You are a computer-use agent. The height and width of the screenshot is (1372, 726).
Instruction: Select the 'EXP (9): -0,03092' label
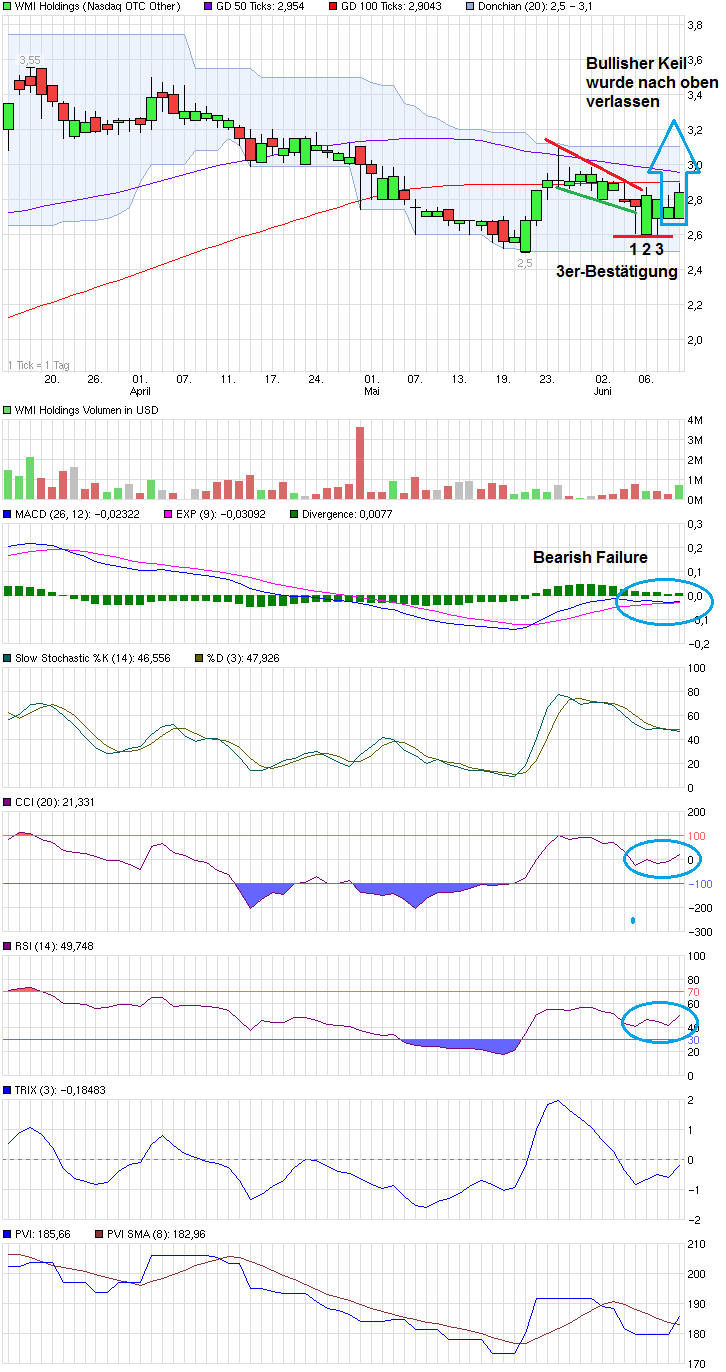click(x=221, y=514)
